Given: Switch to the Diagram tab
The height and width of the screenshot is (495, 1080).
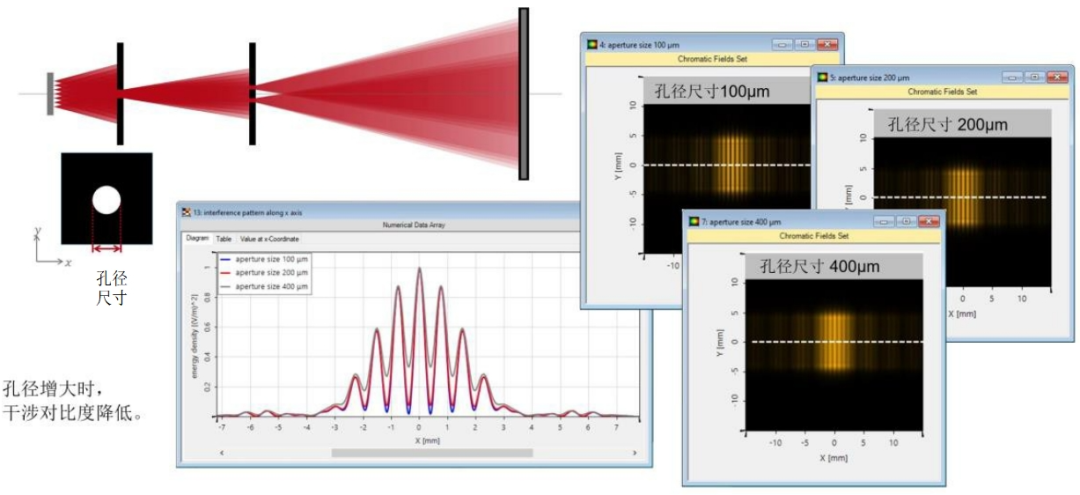Looking at the screenshot, I should coord(197,239).
